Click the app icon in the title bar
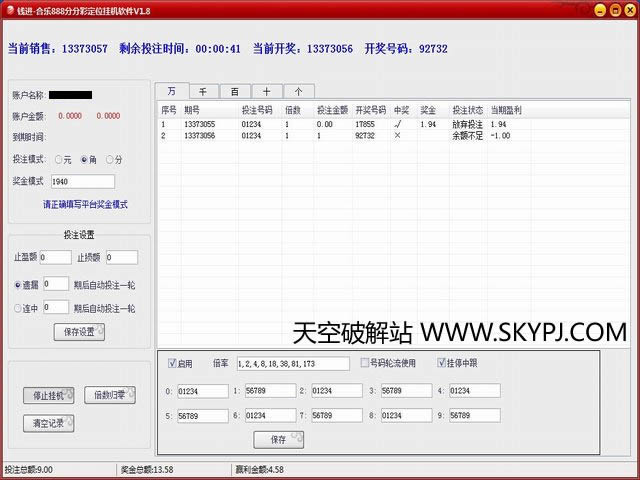 (9, 9)
